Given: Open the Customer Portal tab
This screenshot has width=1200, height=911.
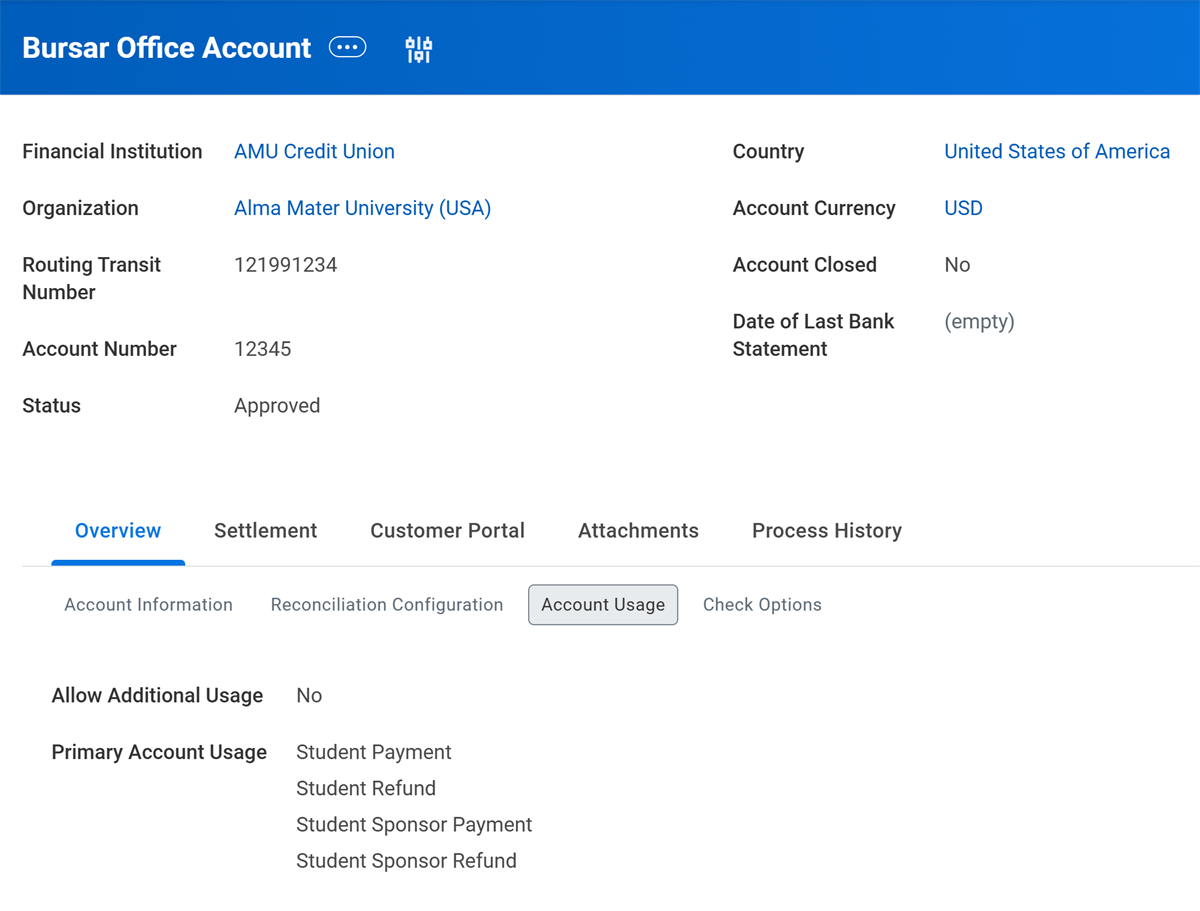Looking at the screenshot, I should (447, 531).
